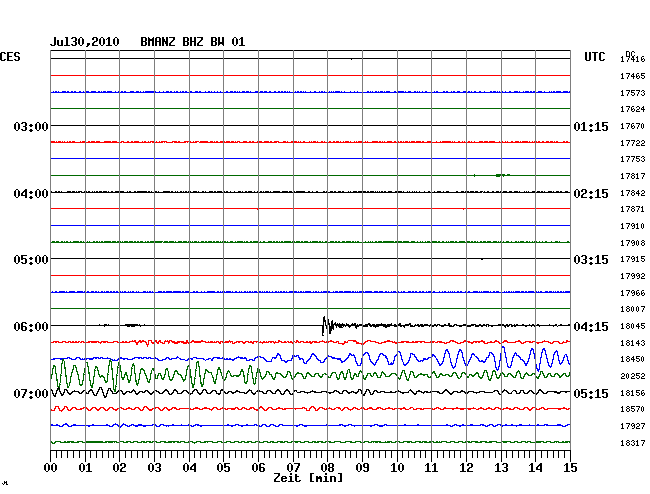Viewport: 650px width, 494px height.
Task: Click the DC value "17966"
Action: pyautogui.click(x=633, y=293)
